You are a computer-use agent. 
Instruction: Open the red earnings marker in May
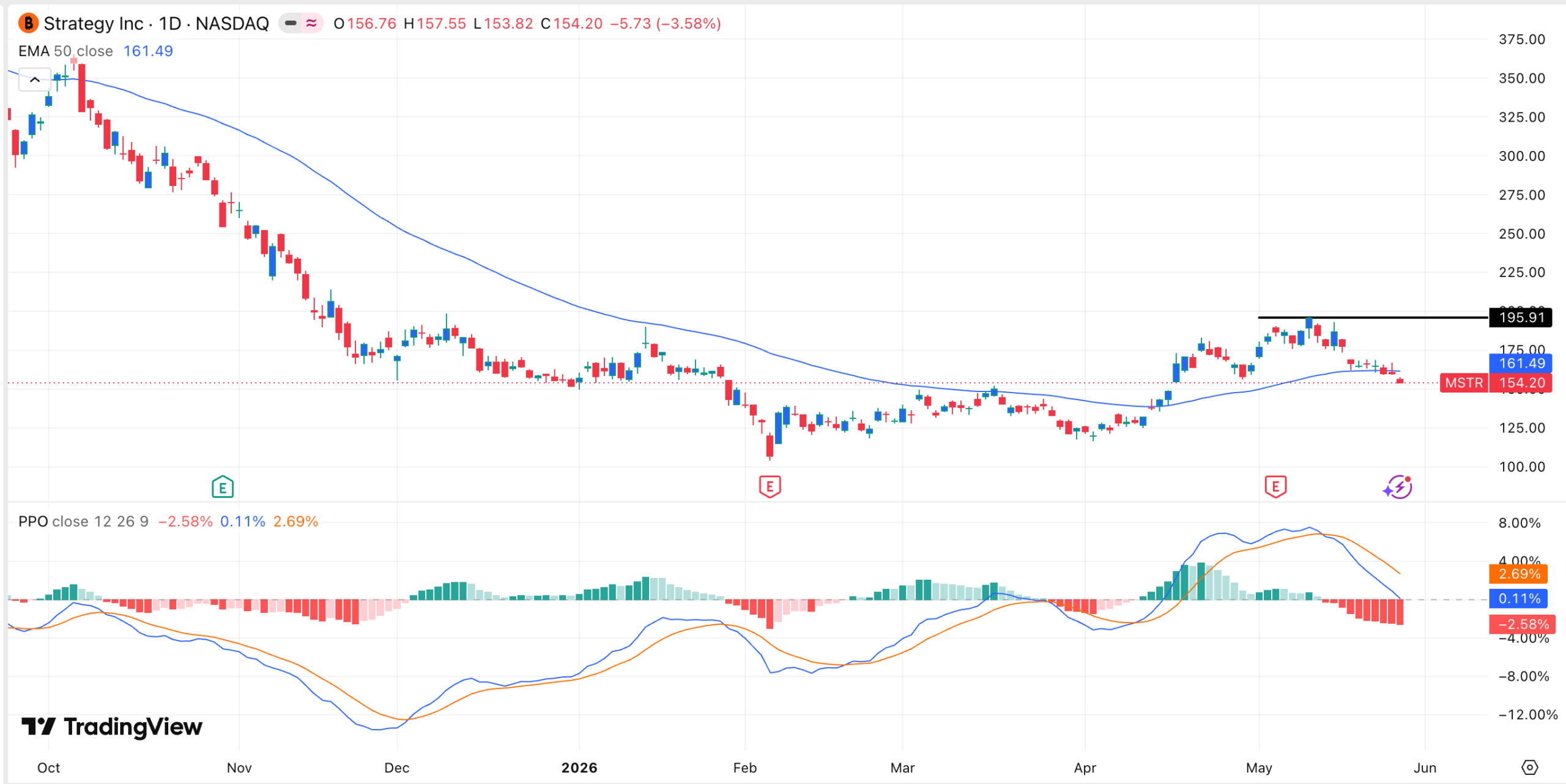coord(1275,487)
